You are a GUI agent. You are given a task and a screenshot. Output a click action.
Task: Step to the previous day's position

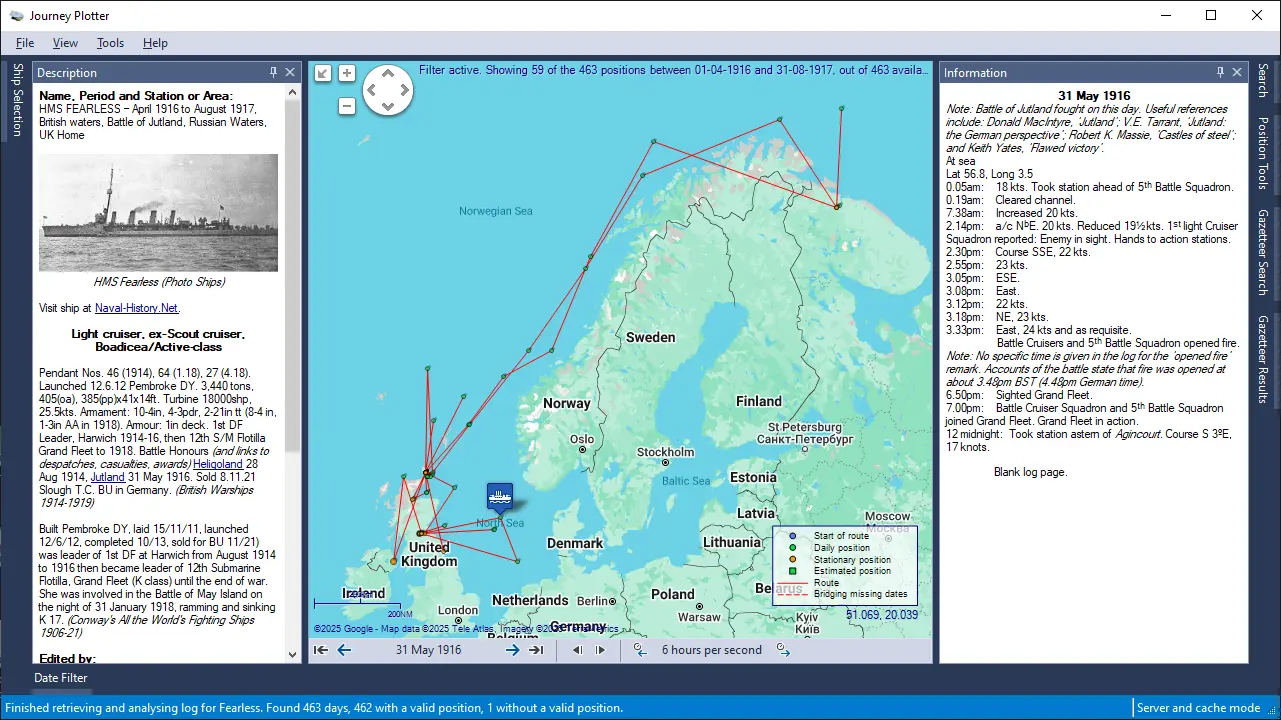[344, 650]
